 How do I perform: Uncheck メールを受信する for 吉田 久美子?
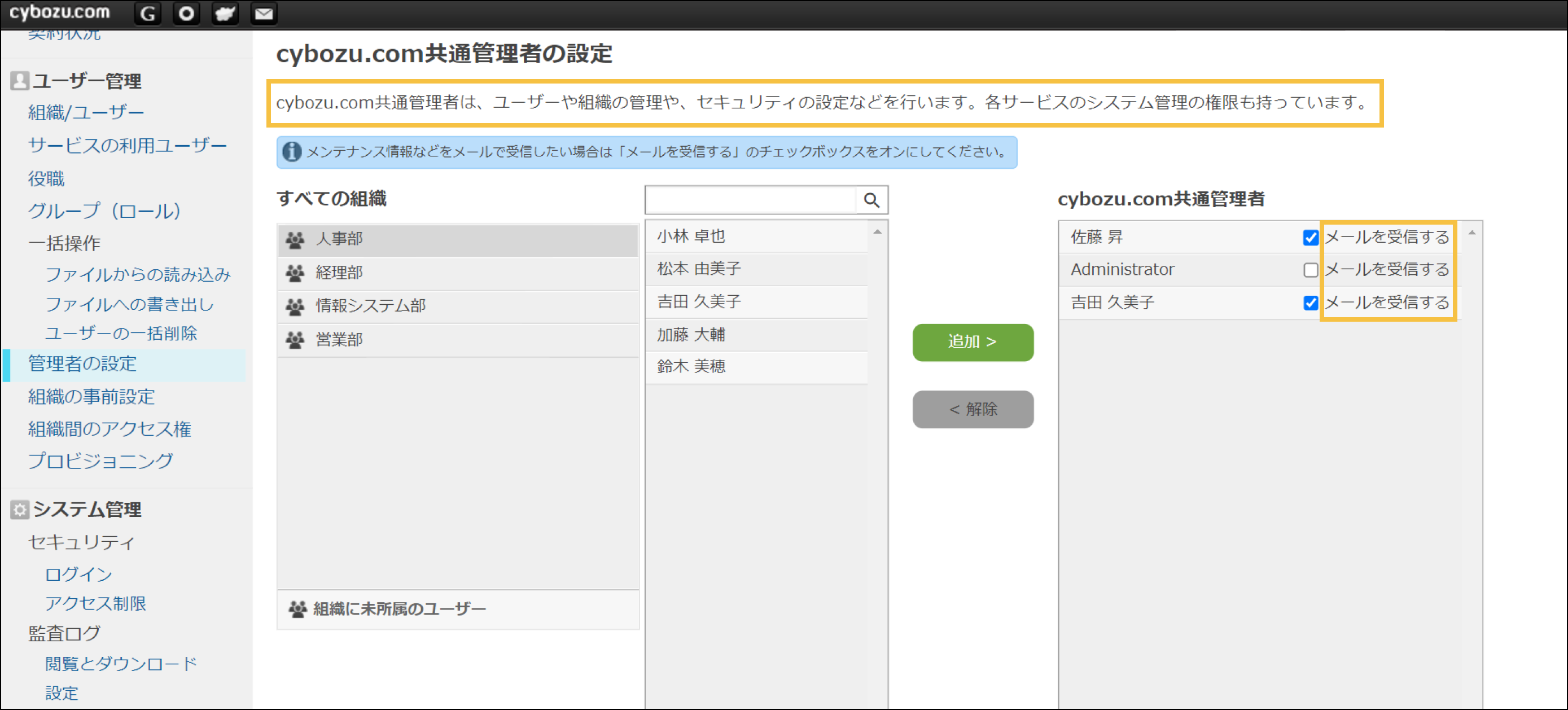(1310, 303)
